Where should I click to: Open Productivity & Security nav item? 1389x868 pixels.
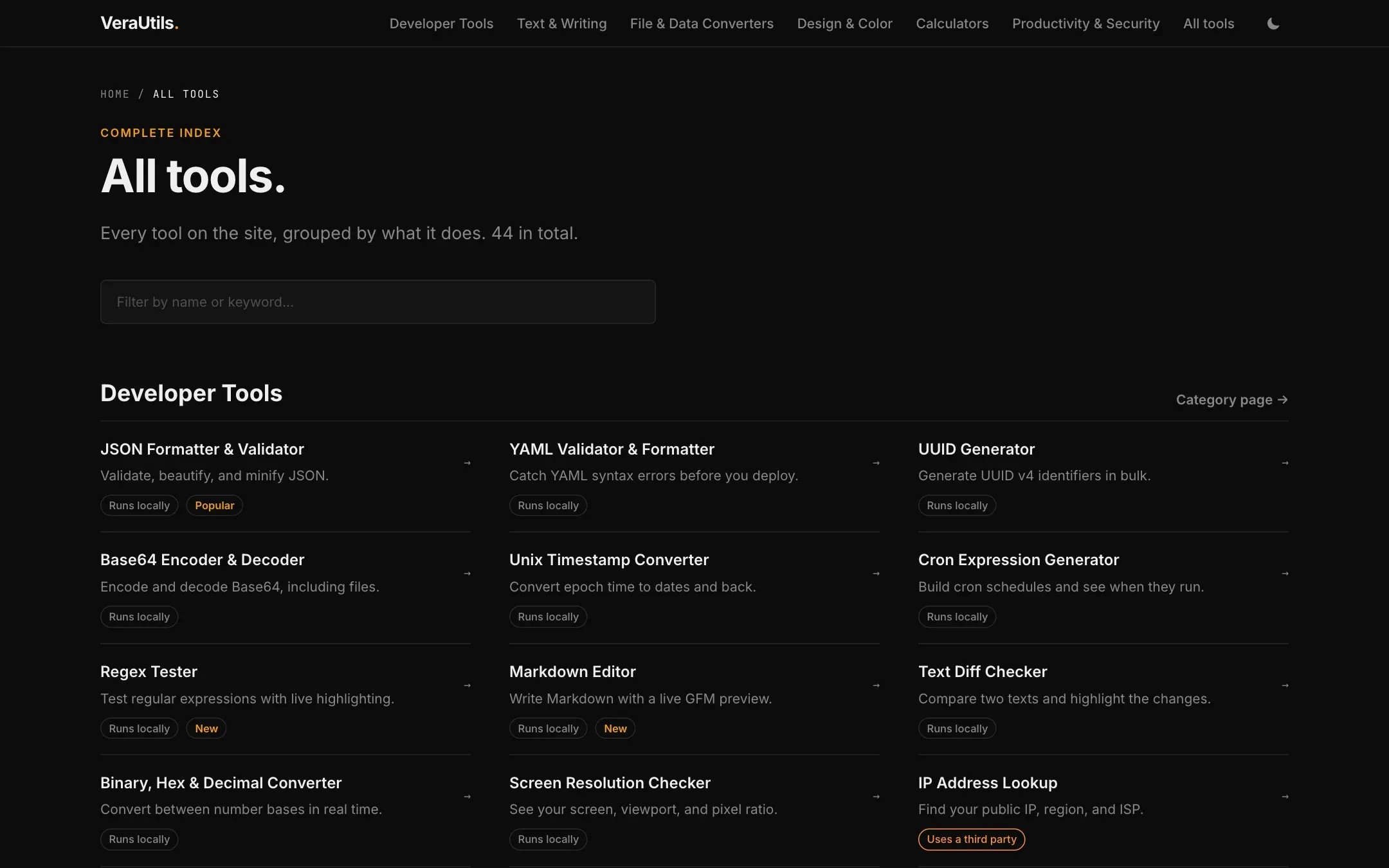1085,24
